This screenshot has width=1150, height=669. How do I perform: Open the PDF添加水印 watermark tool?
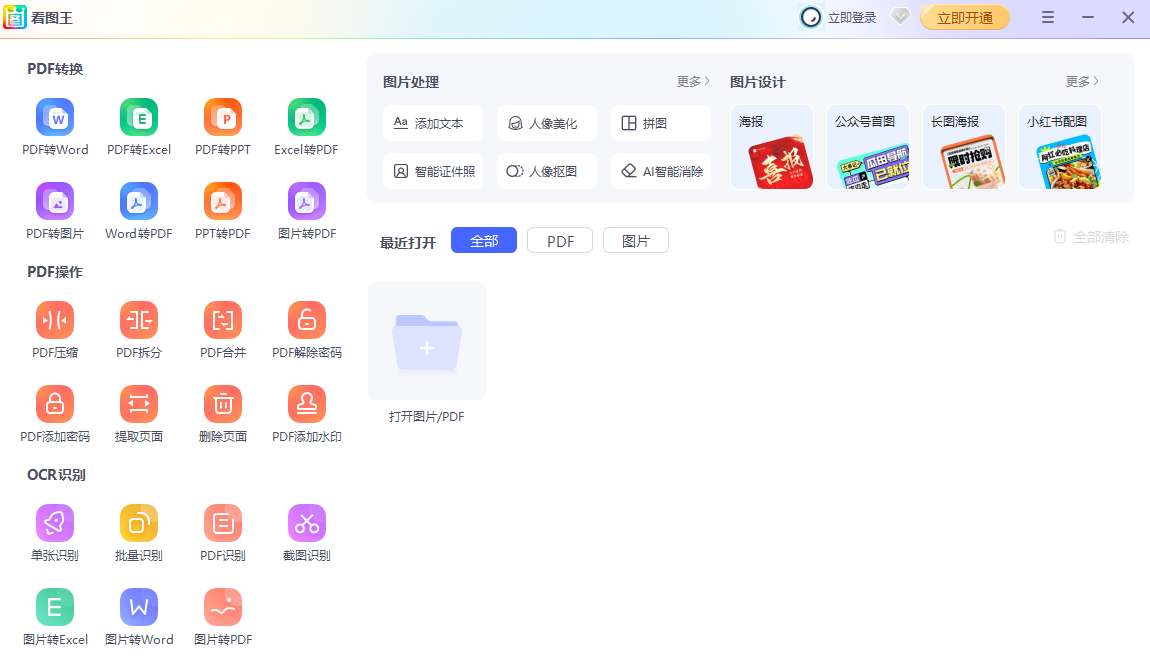(x=306, y=412)
